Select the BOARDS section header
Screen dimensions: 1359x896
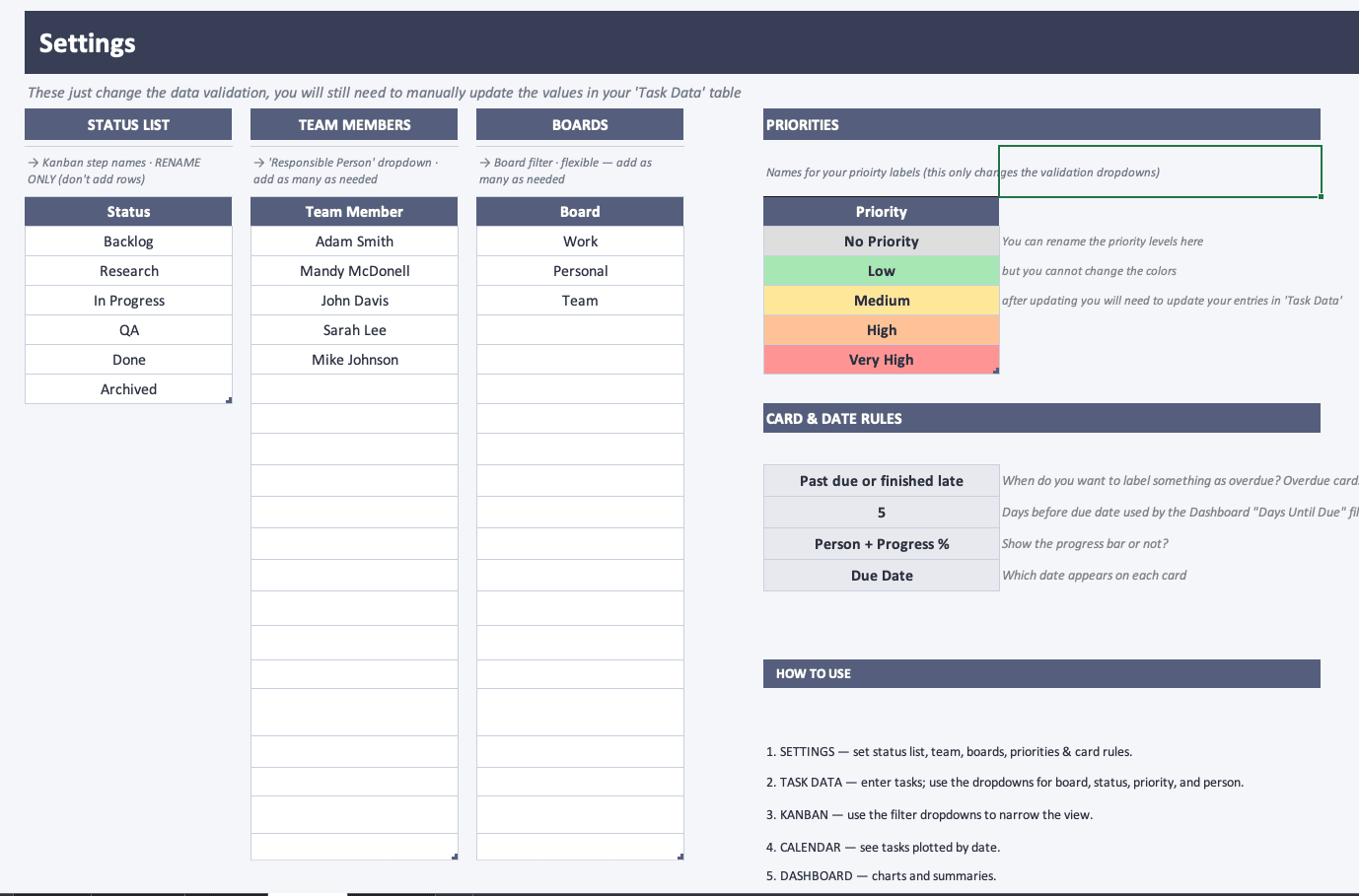click(580, 125)
